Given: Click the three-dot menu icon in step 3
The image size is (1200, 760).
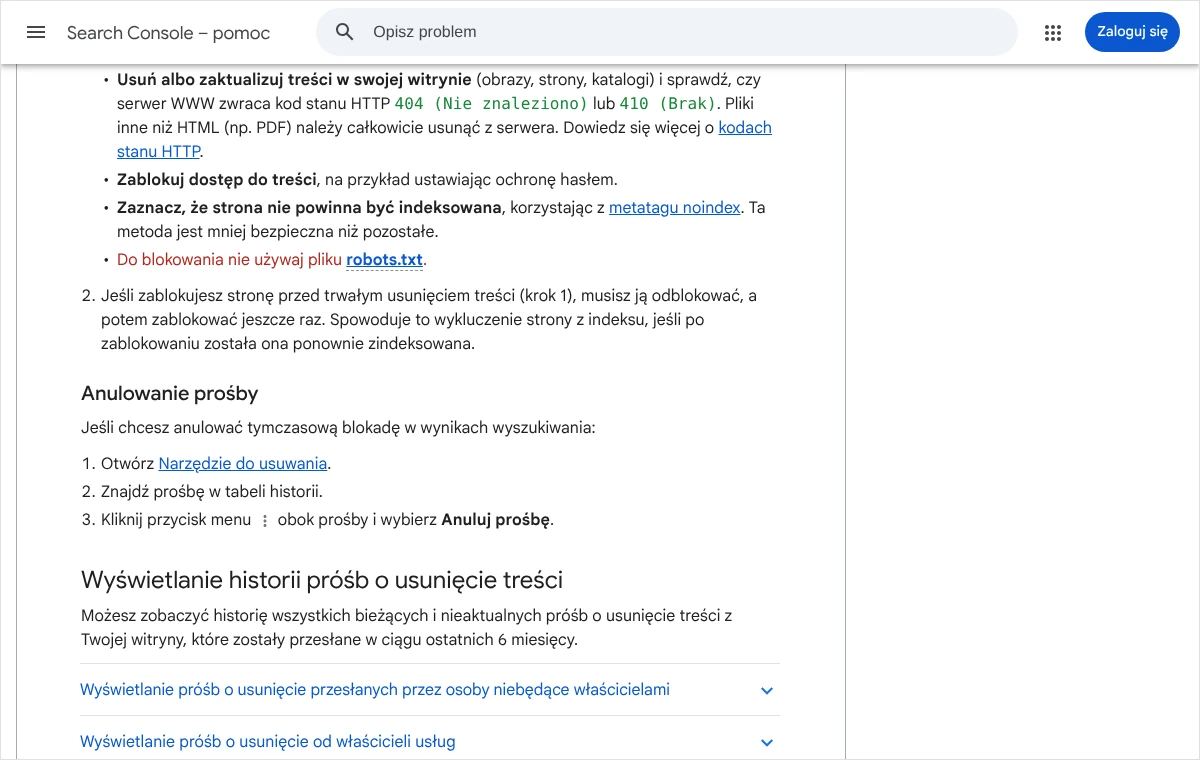Looking at the screenshot, I should click(265, 521).
